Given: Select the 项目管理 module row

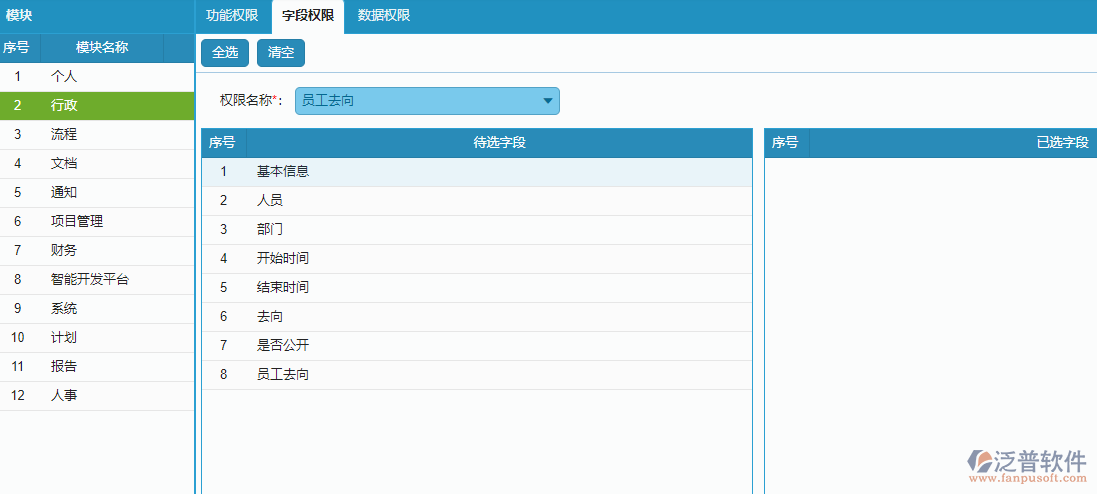Looking at the screenshot, I should pyautogui.click(x=97, y=222).
